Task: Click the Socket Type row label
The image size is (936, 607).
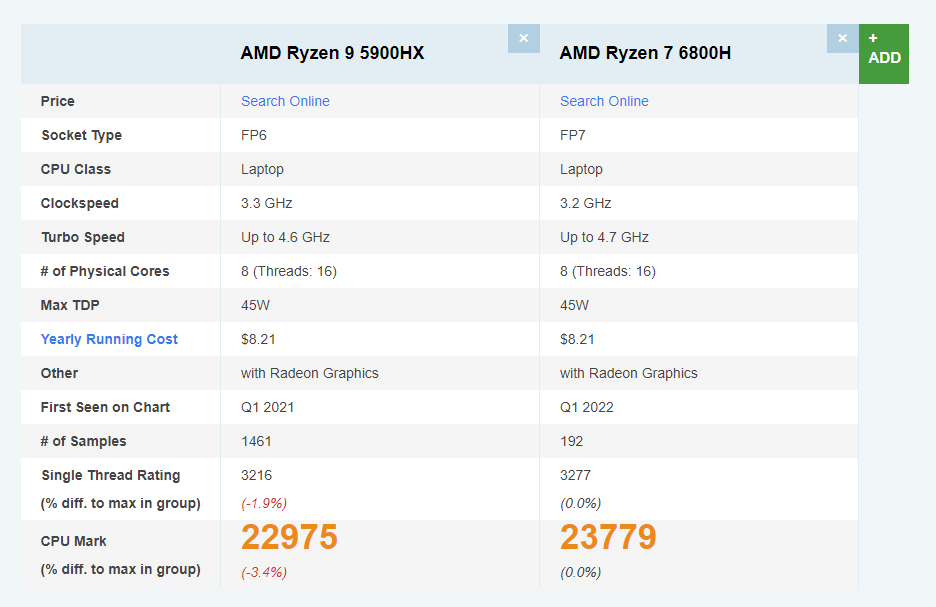Action: tap(82, 135)
